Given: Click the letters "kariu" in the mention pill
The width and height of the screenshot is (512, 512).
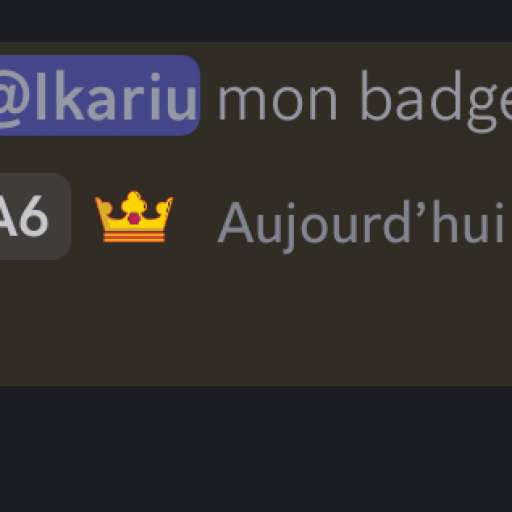Looking at the screenshot, I should tap(125, 96).
